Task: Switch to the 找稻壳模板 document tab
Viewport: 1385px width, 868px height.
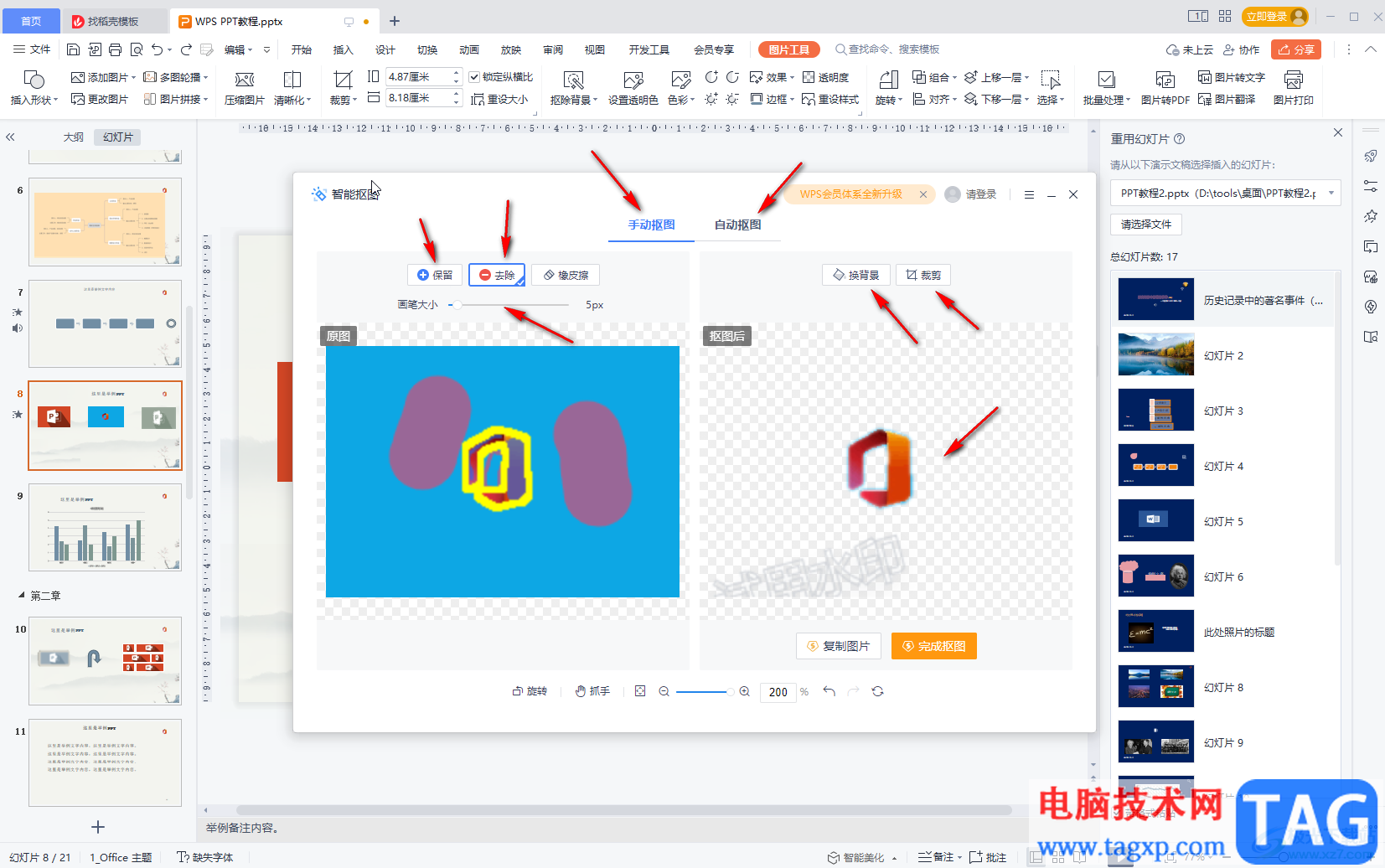Action: [113, 21]
